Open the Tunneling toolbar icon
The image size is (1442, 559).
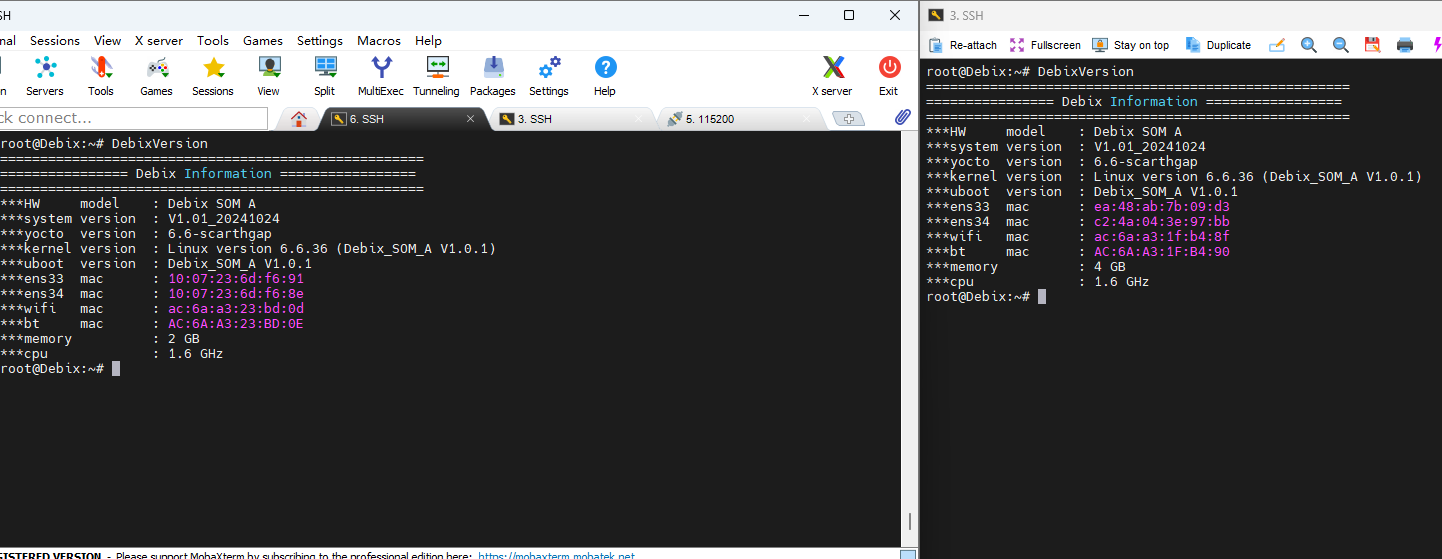point(437,76)
